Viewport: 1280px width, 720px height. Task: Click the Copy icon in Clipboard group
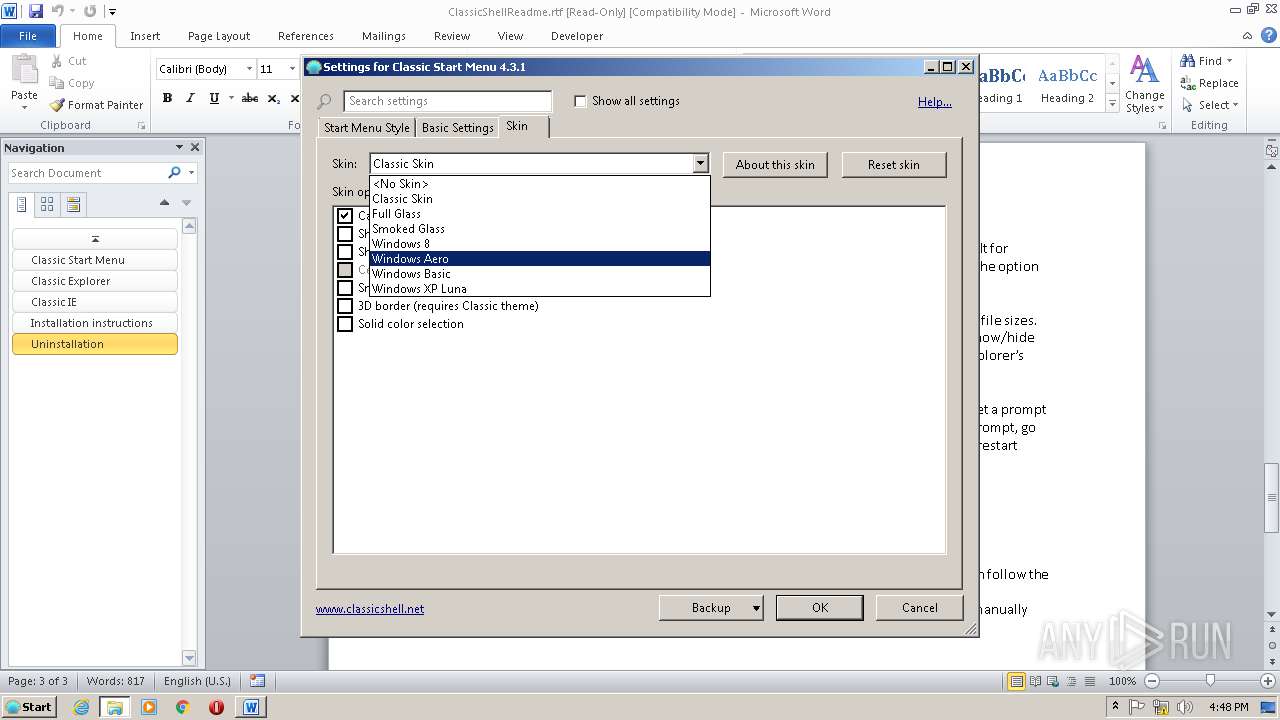tap(56, 83)
